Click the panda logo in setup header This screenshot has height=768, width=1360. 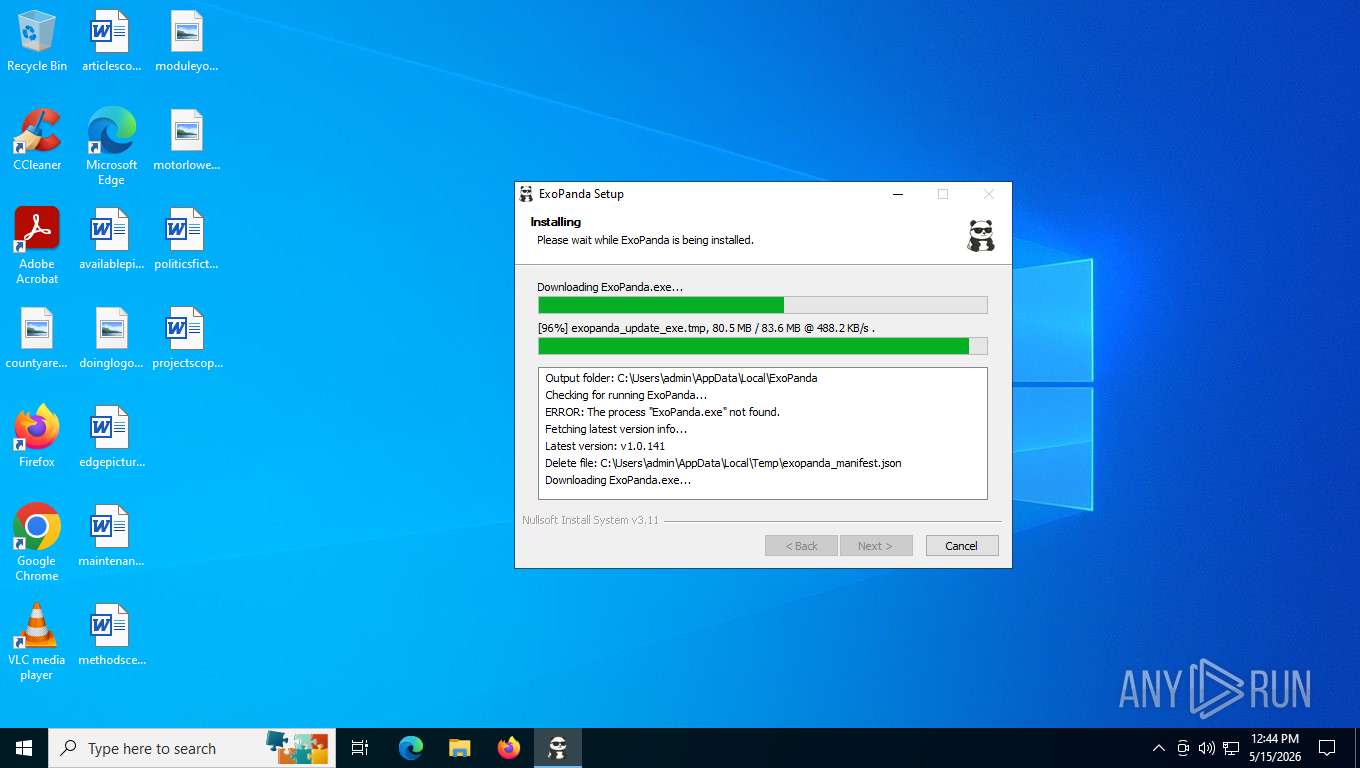981,235
